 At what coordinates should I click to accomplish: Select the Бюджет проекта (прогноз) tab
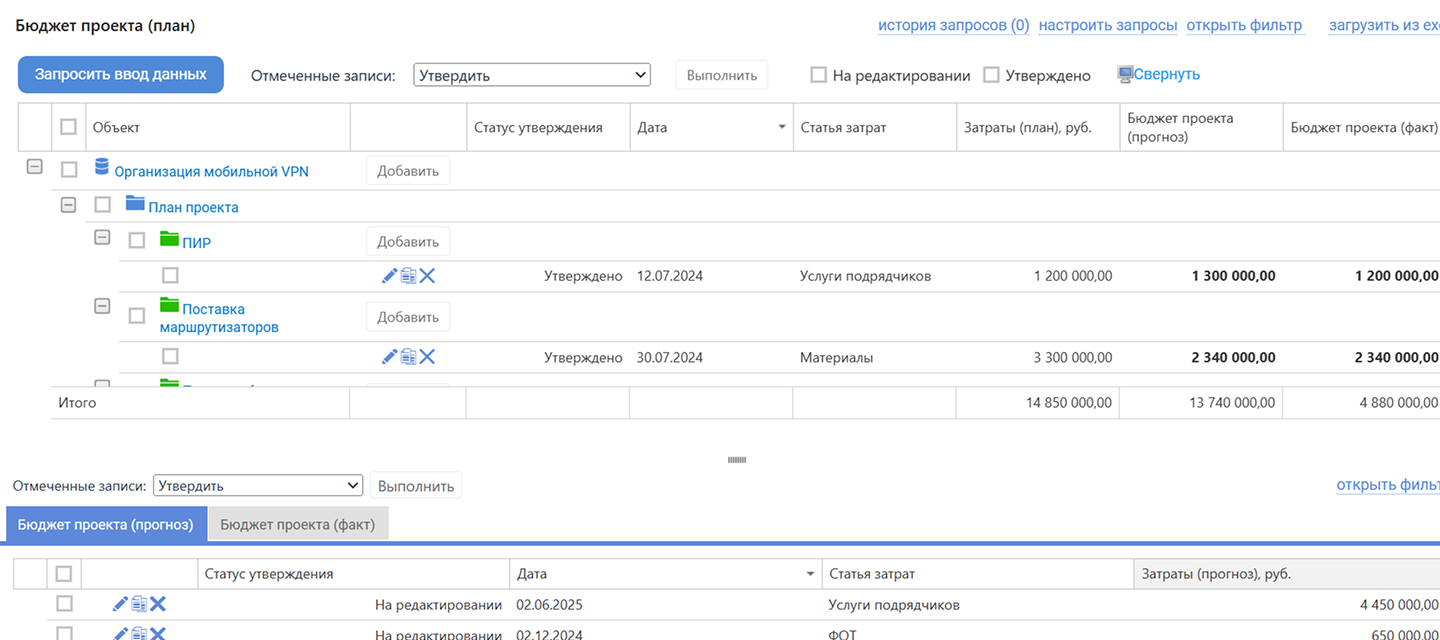105,524
